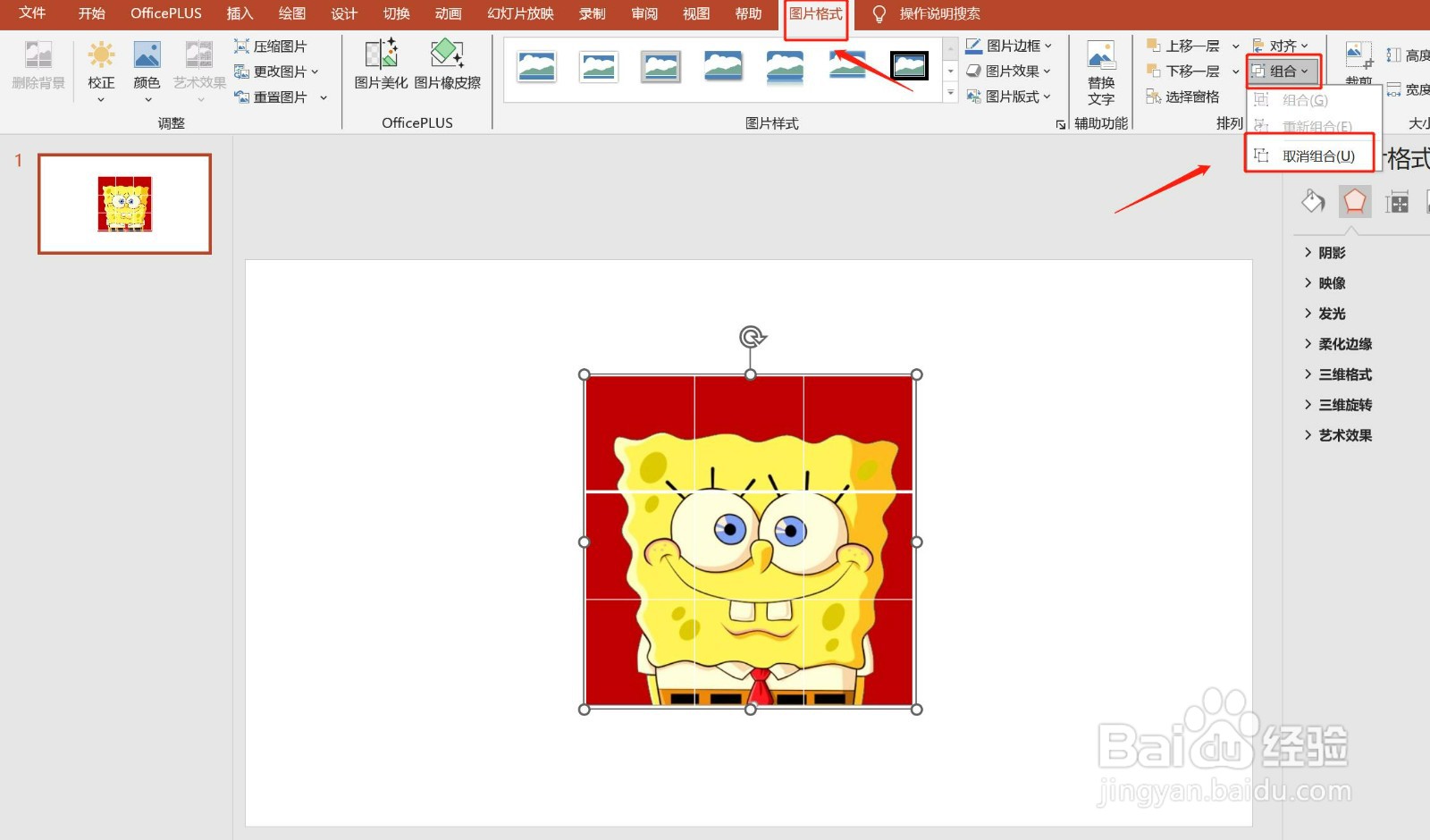The image size is (1430, 840).
Task: Click the rotation handle above the image
Action: (752, 337)
